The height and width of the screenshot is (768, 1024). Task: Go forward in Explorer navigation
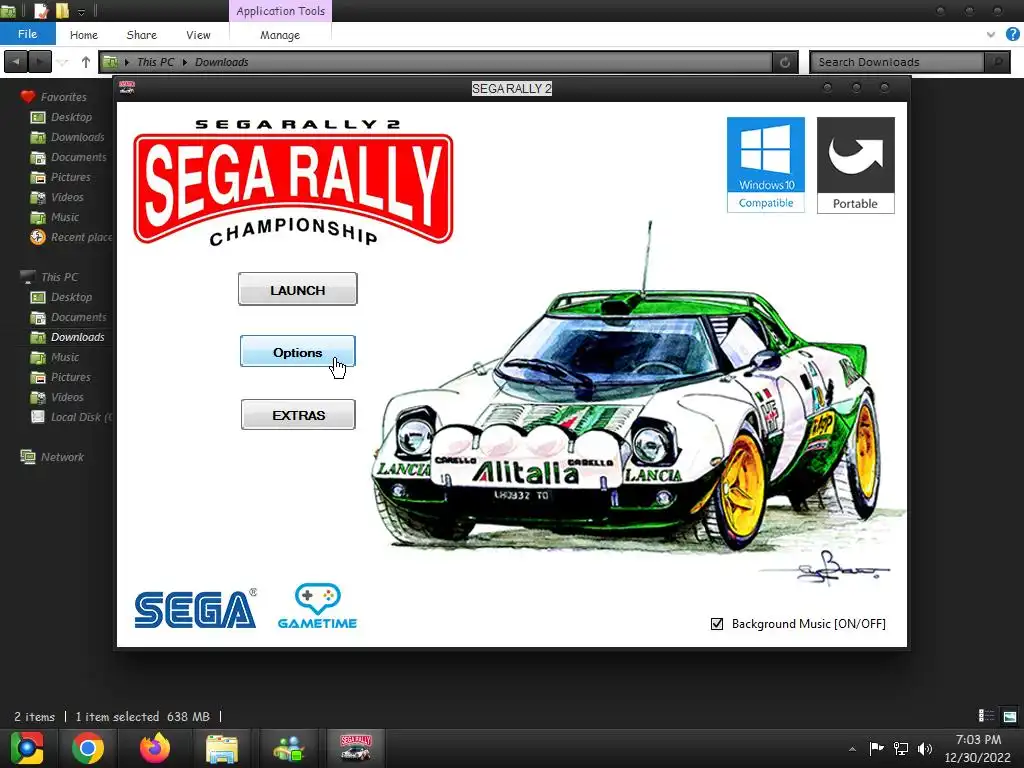click(x=39, y=62)
